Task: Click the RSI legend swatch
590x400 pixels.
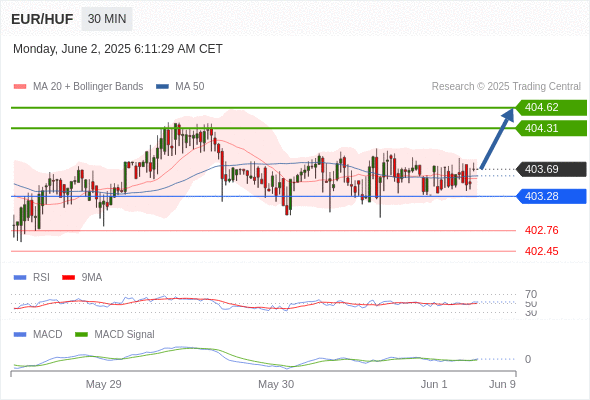Action: tap(20, 278)
